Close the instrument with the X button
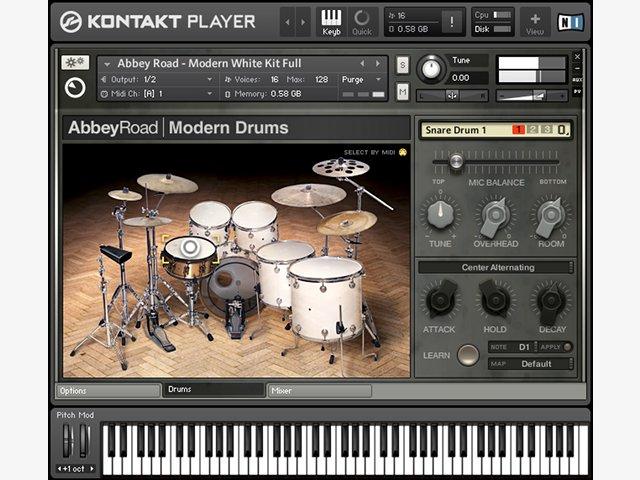 click(577, 56)
